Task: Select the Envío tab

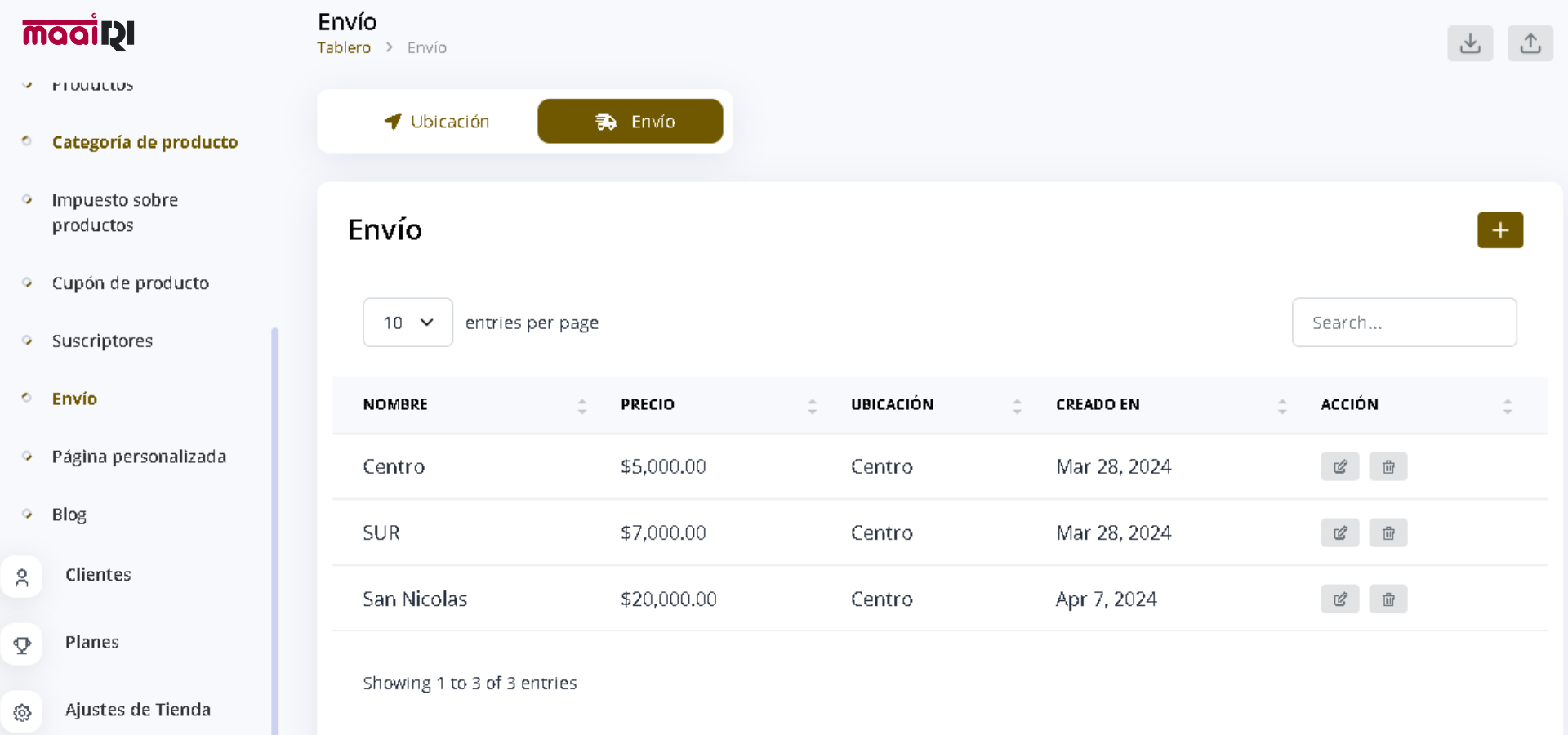Action: point(630,122)
